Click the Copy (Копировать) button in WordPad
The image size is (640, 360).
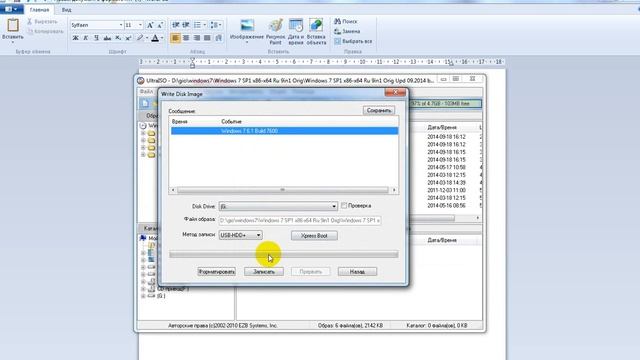(x=45, y=31)
